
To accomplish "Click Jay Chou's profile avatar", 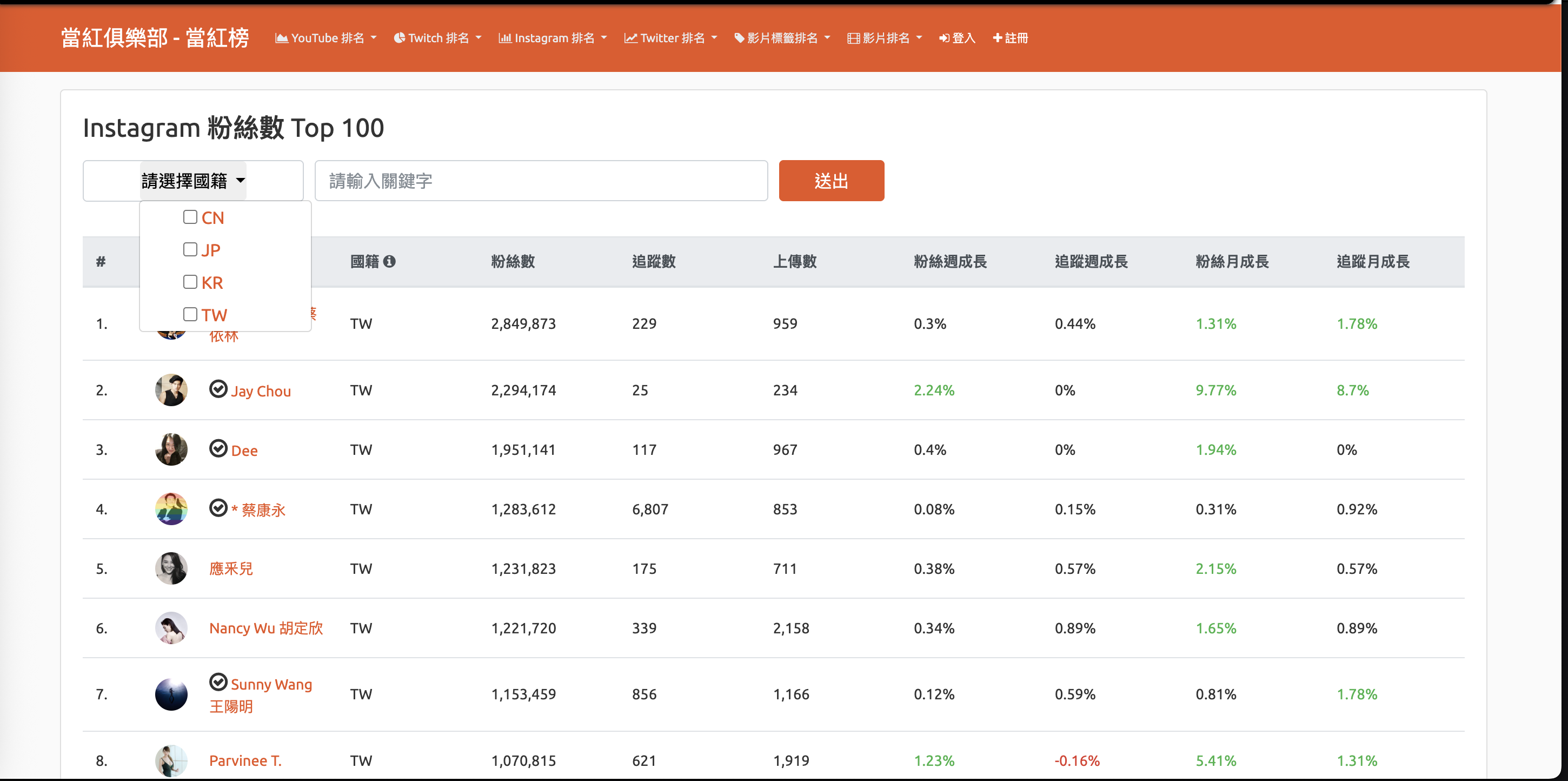I will [171, 390].
